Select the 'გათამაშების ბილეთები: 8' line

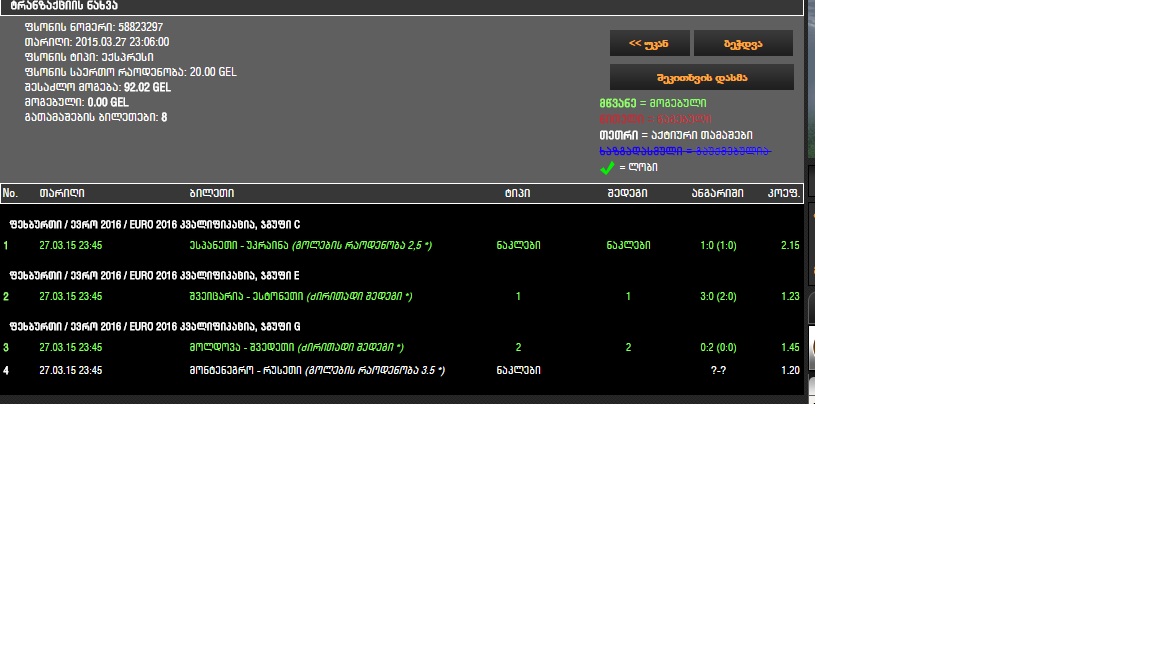pyautogui.click(x=96, y=118)
